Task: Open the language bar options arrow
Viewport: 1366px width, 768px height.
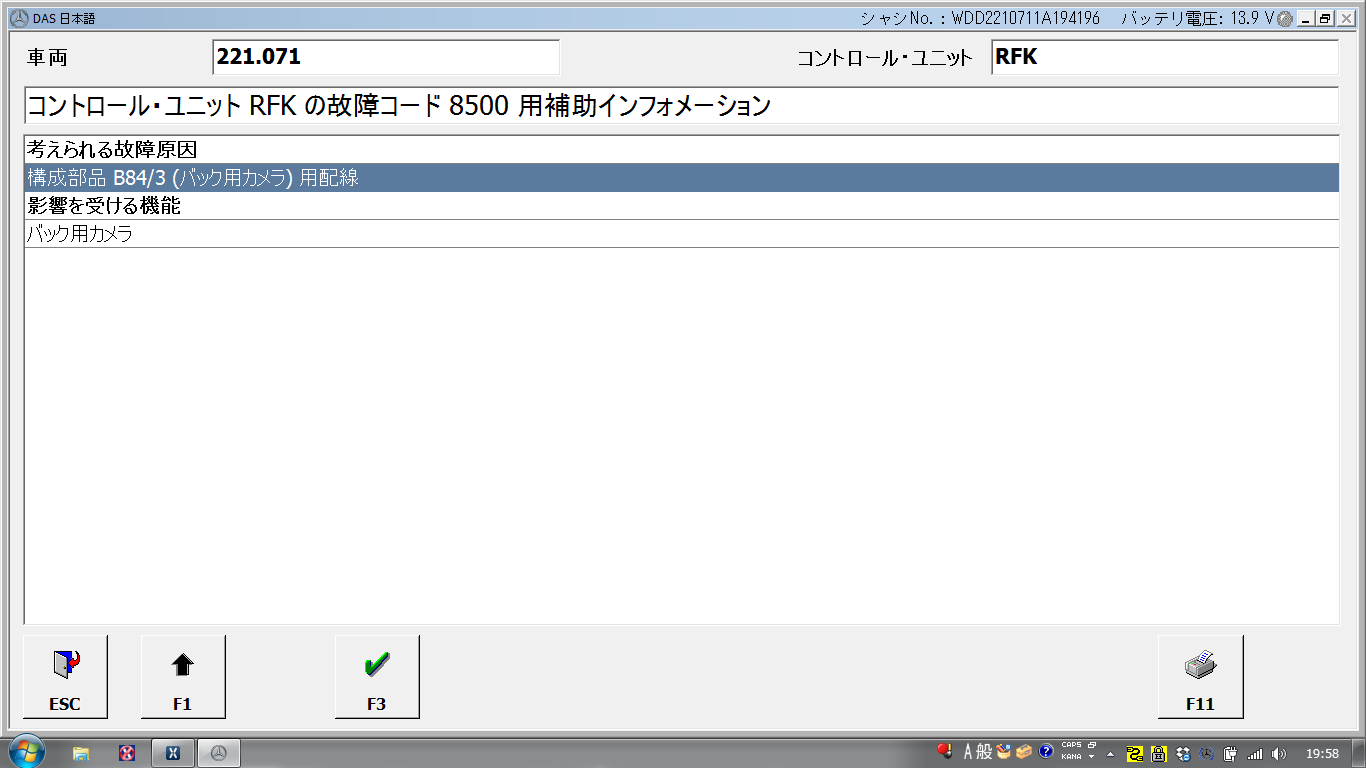Action: (1092, 757)
